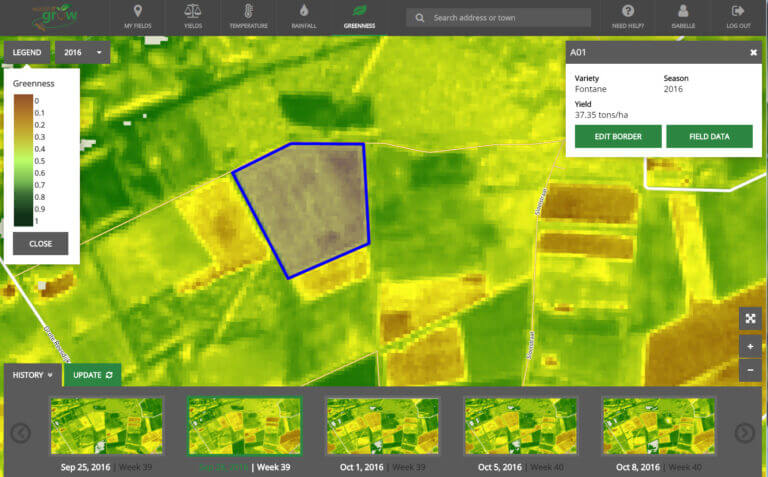768x477 pixels.
Task: Collapse the History panel
Action: 32,375
